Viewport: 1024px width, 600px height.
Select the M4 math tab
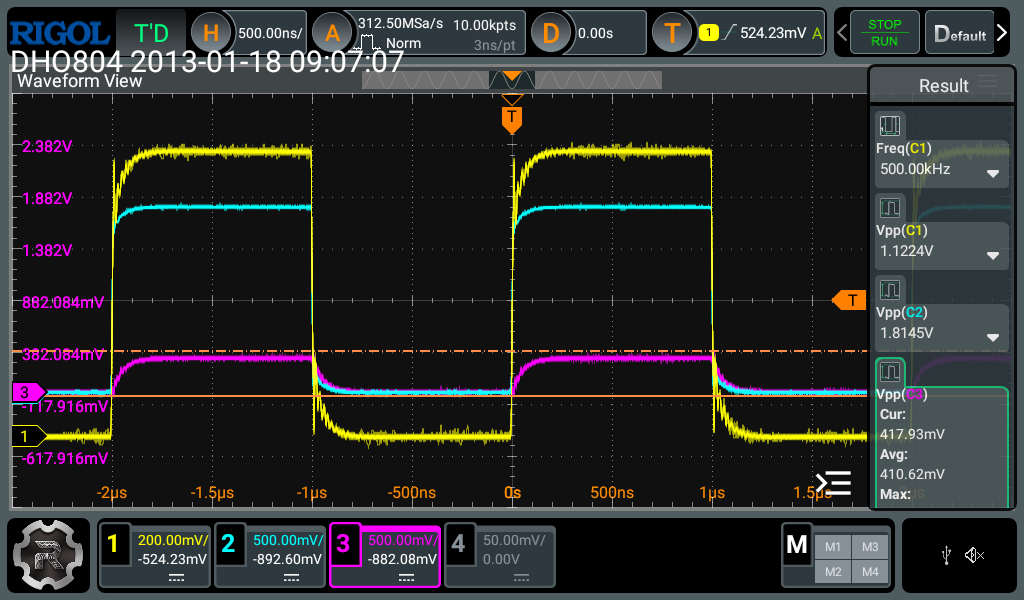click(x=869, y=571)
